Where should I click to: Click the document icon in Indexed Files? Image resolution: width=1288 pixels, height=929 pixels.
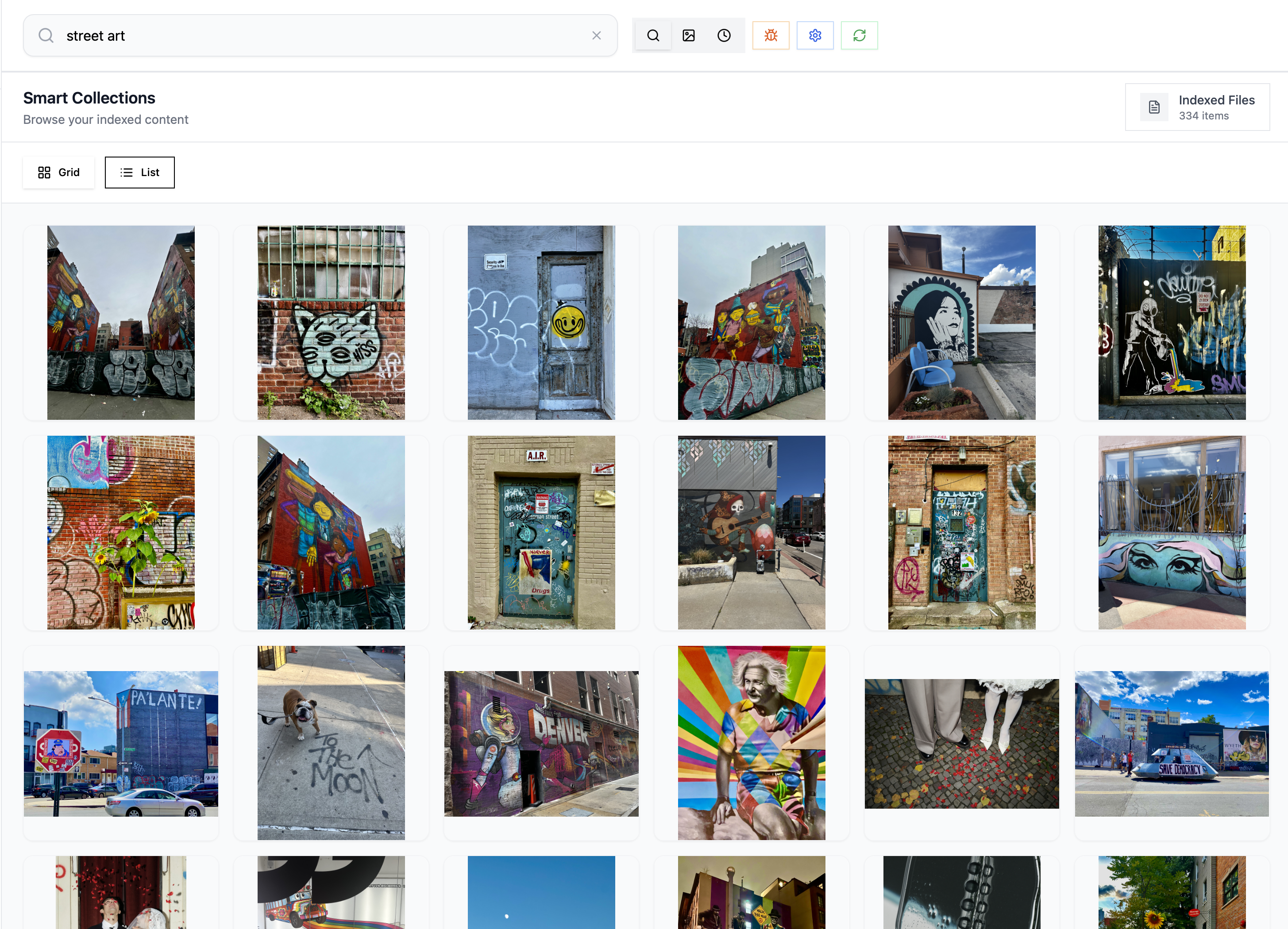tap(1154, 107)
